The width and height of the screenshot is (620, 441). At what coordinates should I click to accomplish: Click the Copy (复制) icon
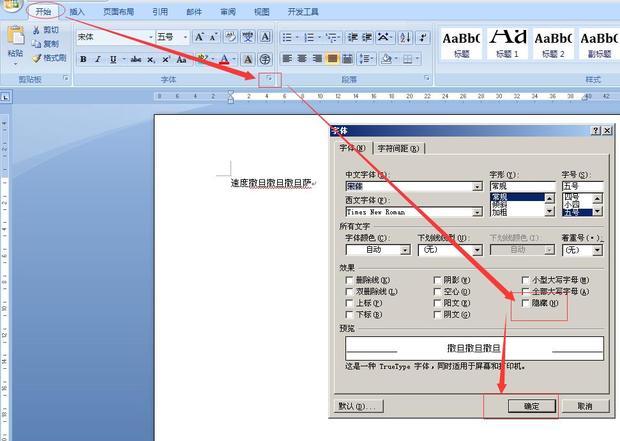[x=36, y=44]
